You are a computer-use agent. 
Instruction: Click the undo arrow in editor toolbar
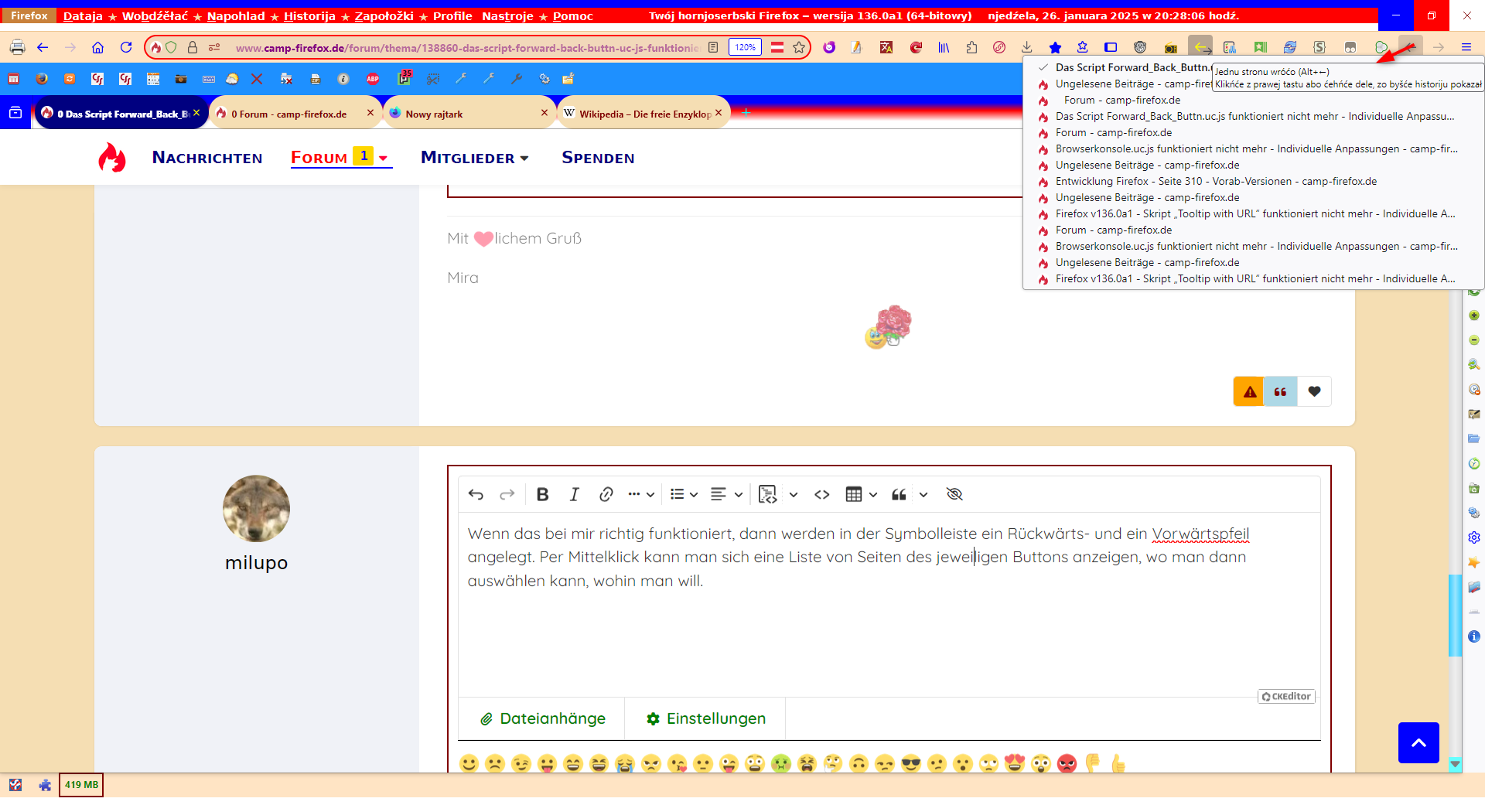476,494
